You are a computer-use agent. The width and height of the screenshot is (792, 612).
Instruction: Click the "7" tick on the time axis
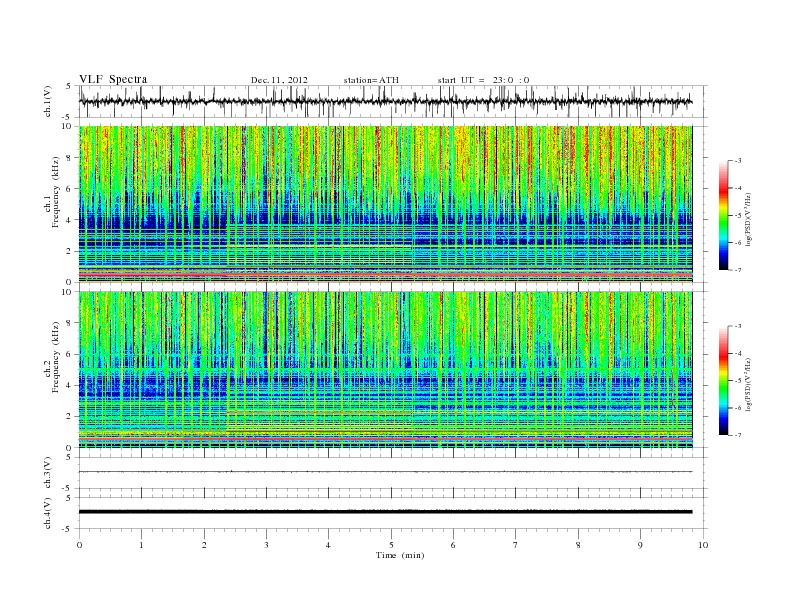(x=516, y=545)
